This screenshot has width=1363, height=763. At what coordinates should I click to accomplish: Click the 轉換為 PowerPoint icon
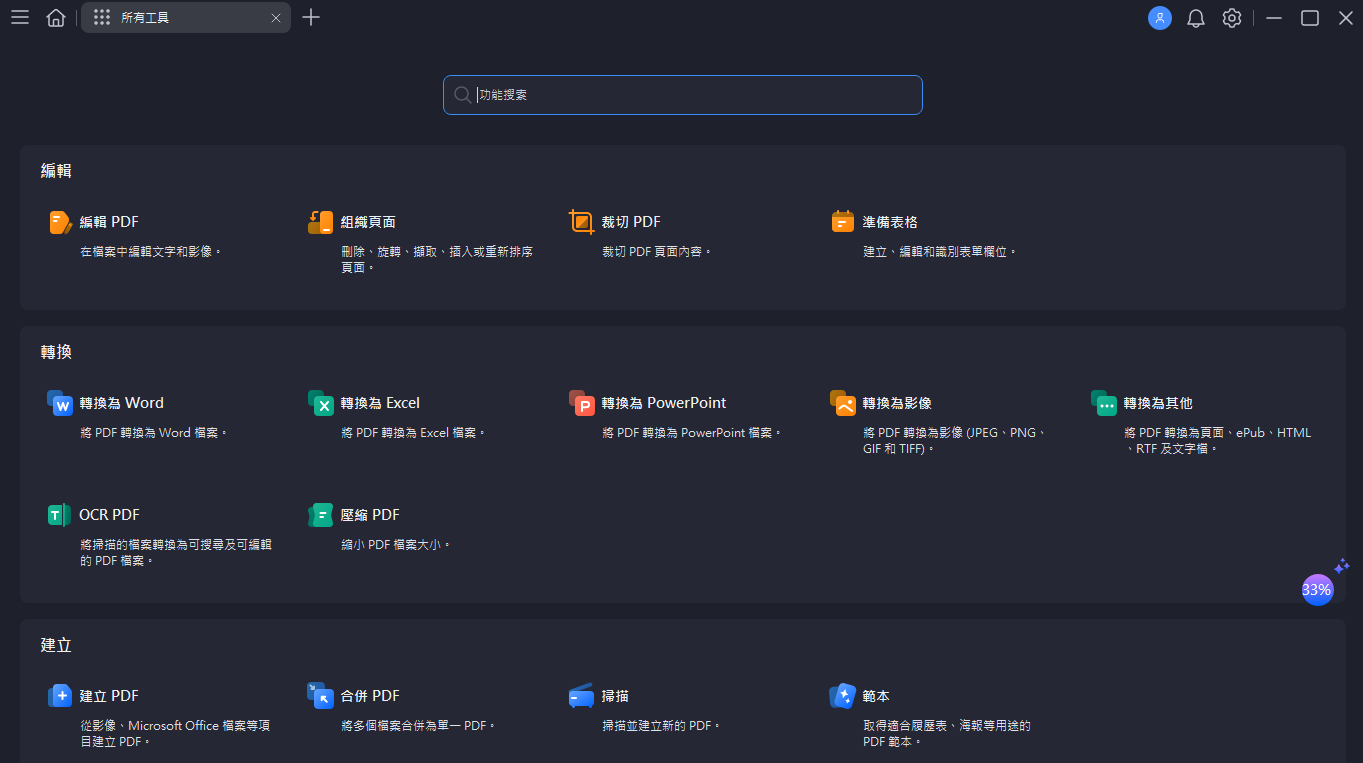pos(582,403)
